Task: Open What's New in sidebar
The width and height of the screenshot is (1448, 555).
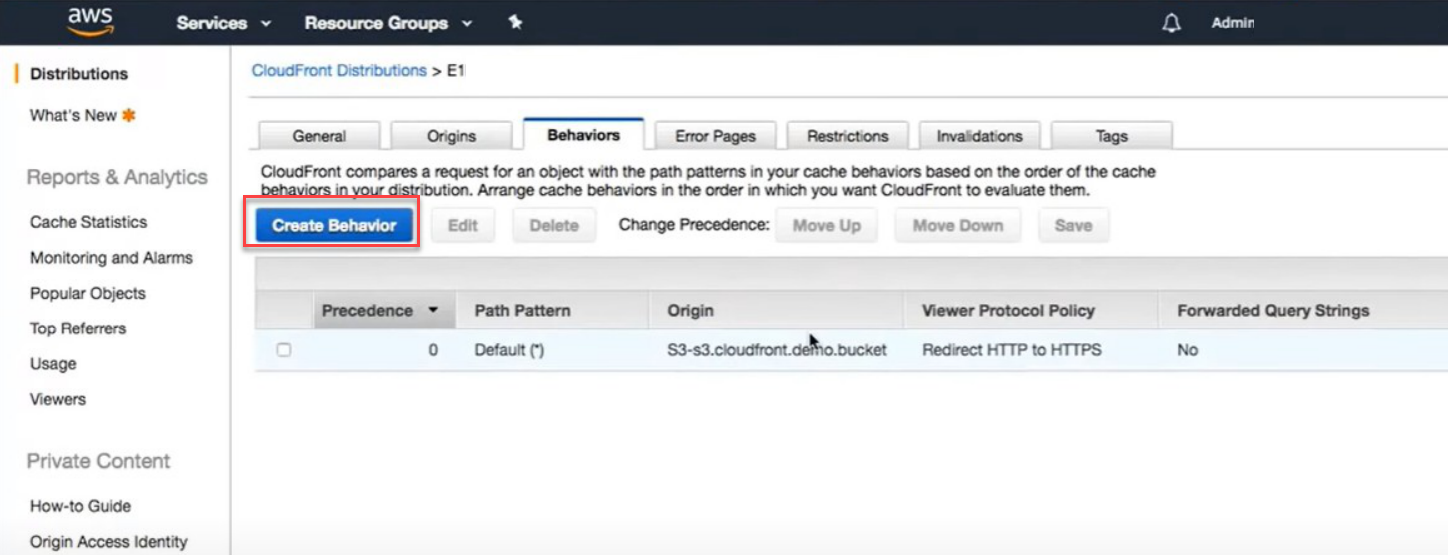Action: (73, 116)
